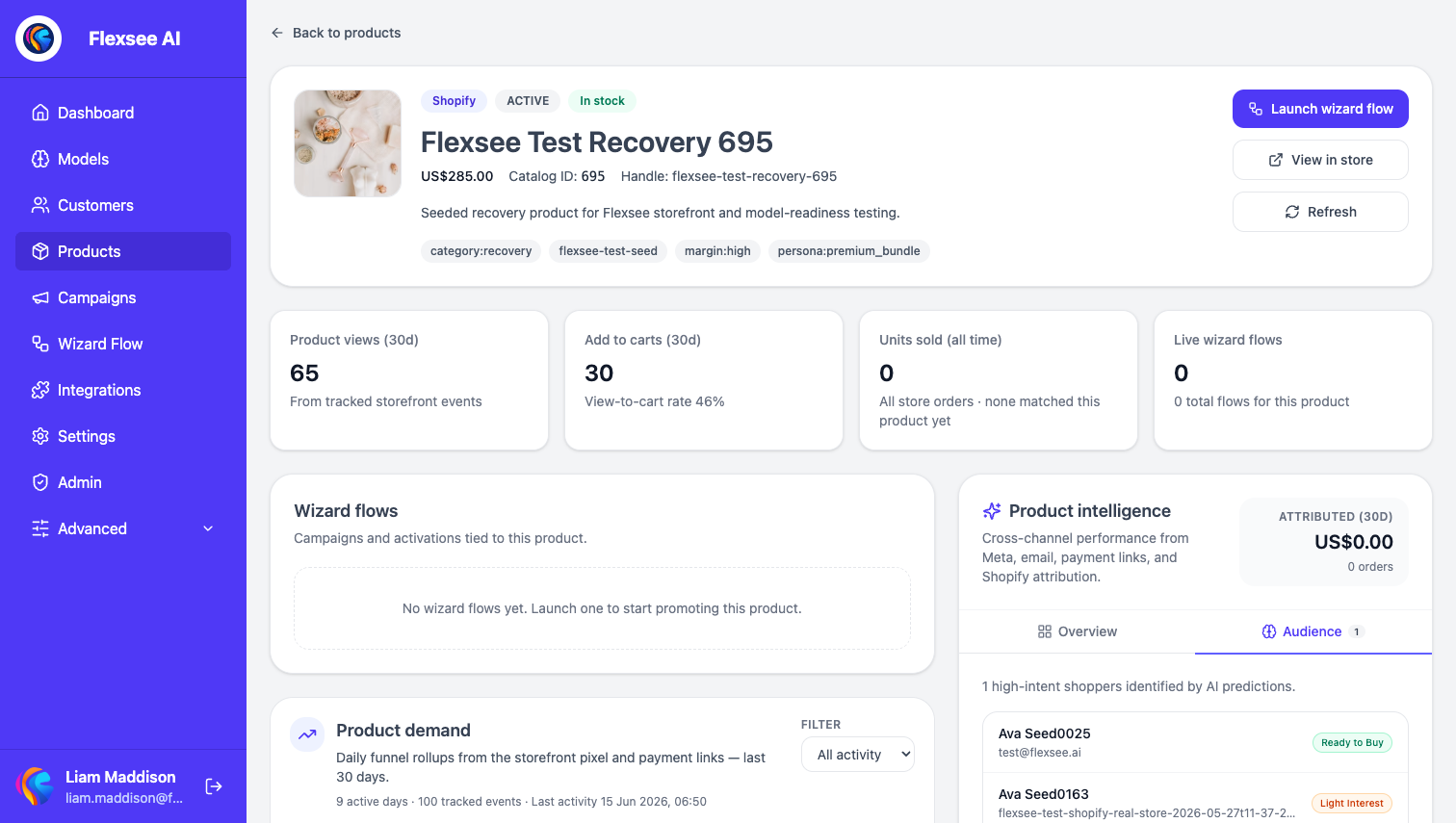
Task: Click the Add to carts (30d) card
Action: pos(704,380)
